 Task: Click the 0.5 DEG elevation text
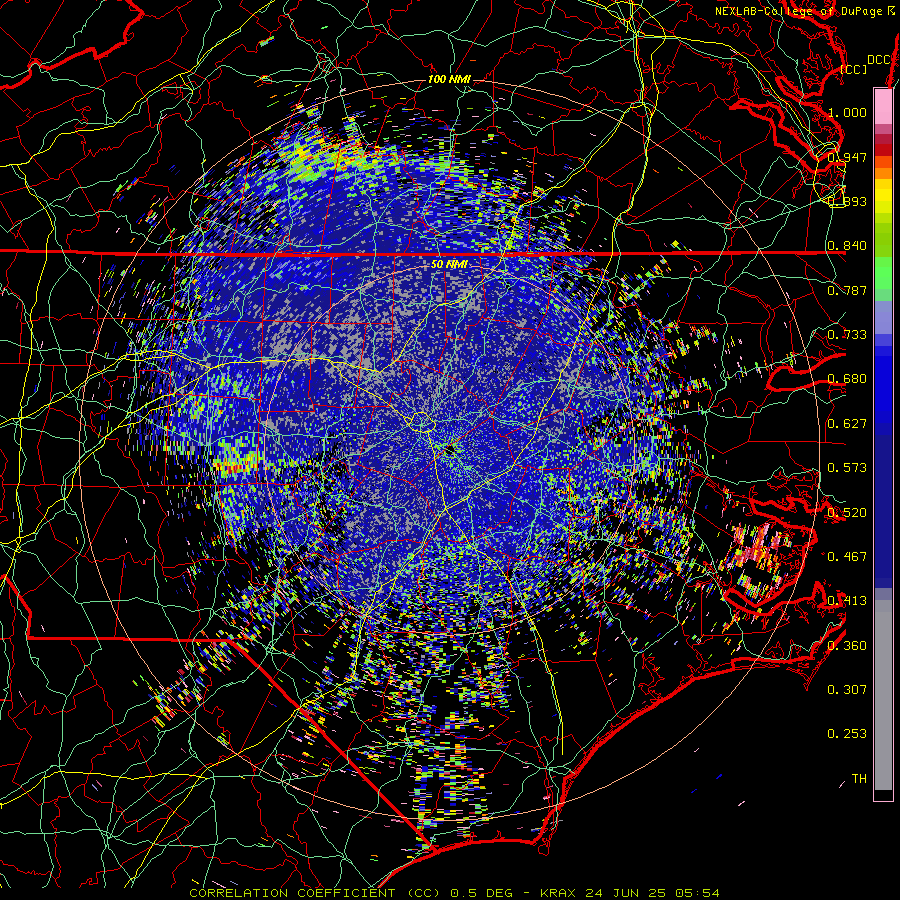coord(482,893)
